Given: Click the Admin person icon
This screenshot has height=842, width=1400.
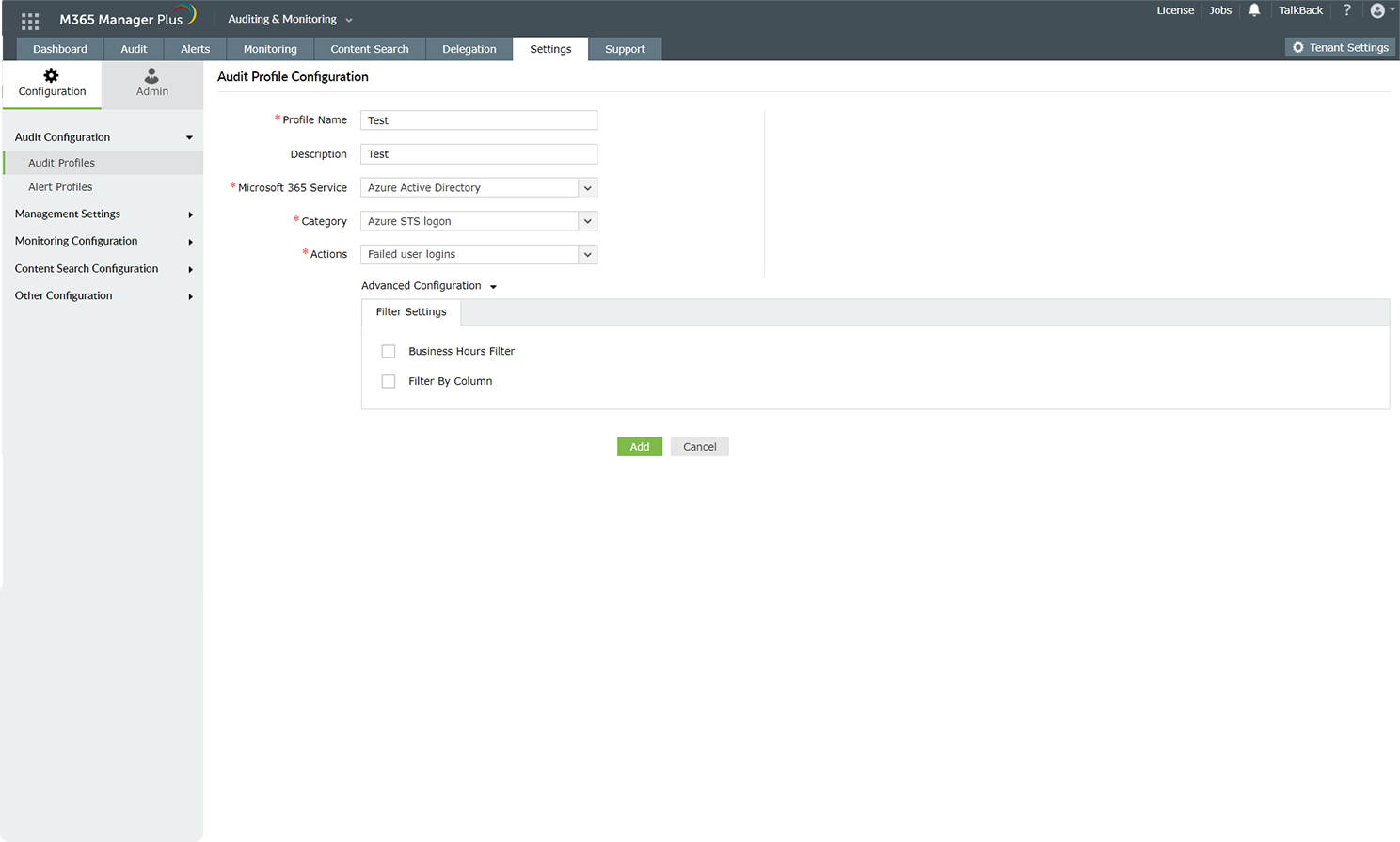Looking at the screenshot, I should pyautogui.click(x=151, y=75).
